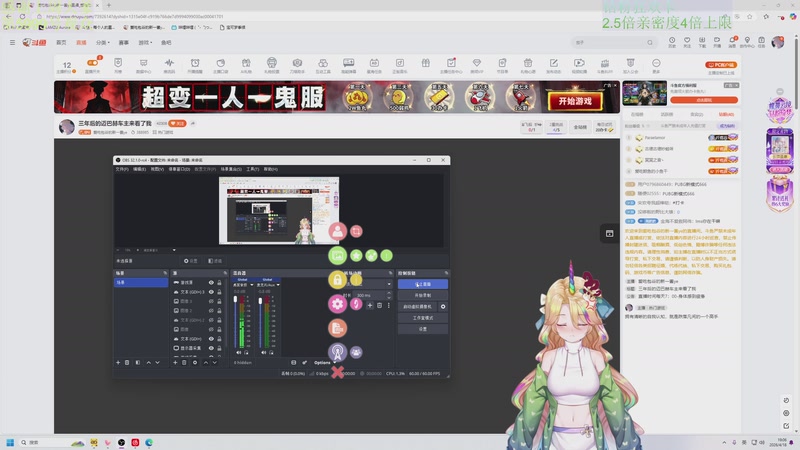800x450 pixels.
Task: Click the purple people icon in floating menu
Action: (x=356, y=352)
